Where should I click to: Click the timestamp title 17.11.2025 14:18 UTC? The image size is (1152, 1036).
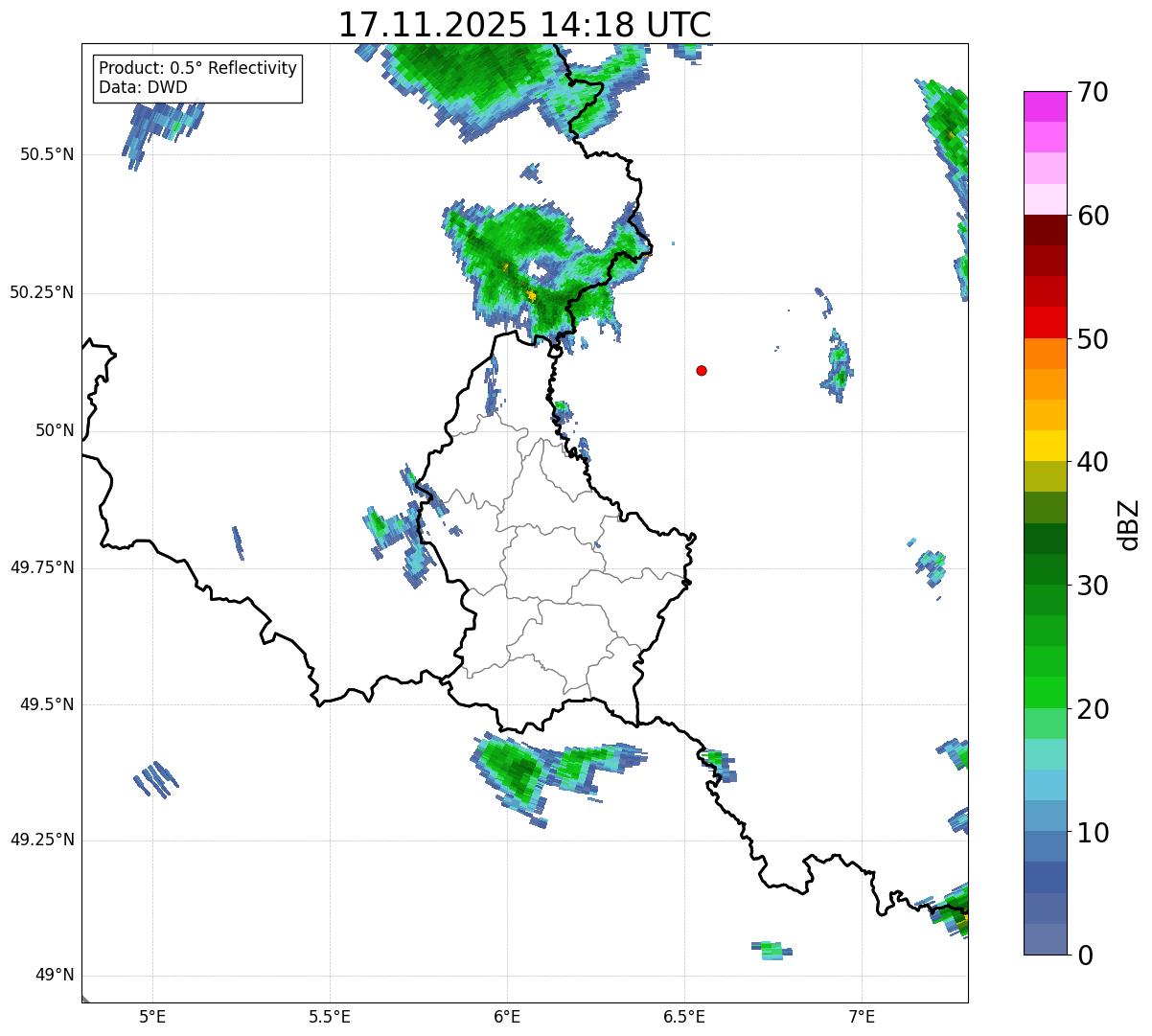pyautogui.click(x=524, y=25)
